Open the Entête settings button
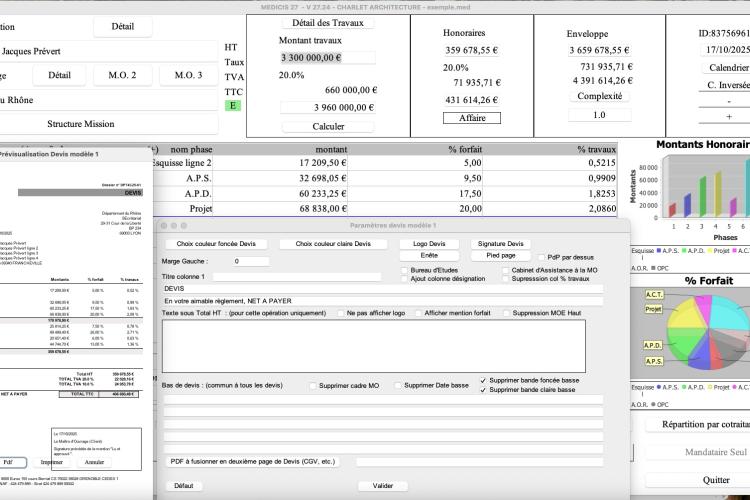The image size is (750, 500). pyautogui.click(x=429, y=256)
